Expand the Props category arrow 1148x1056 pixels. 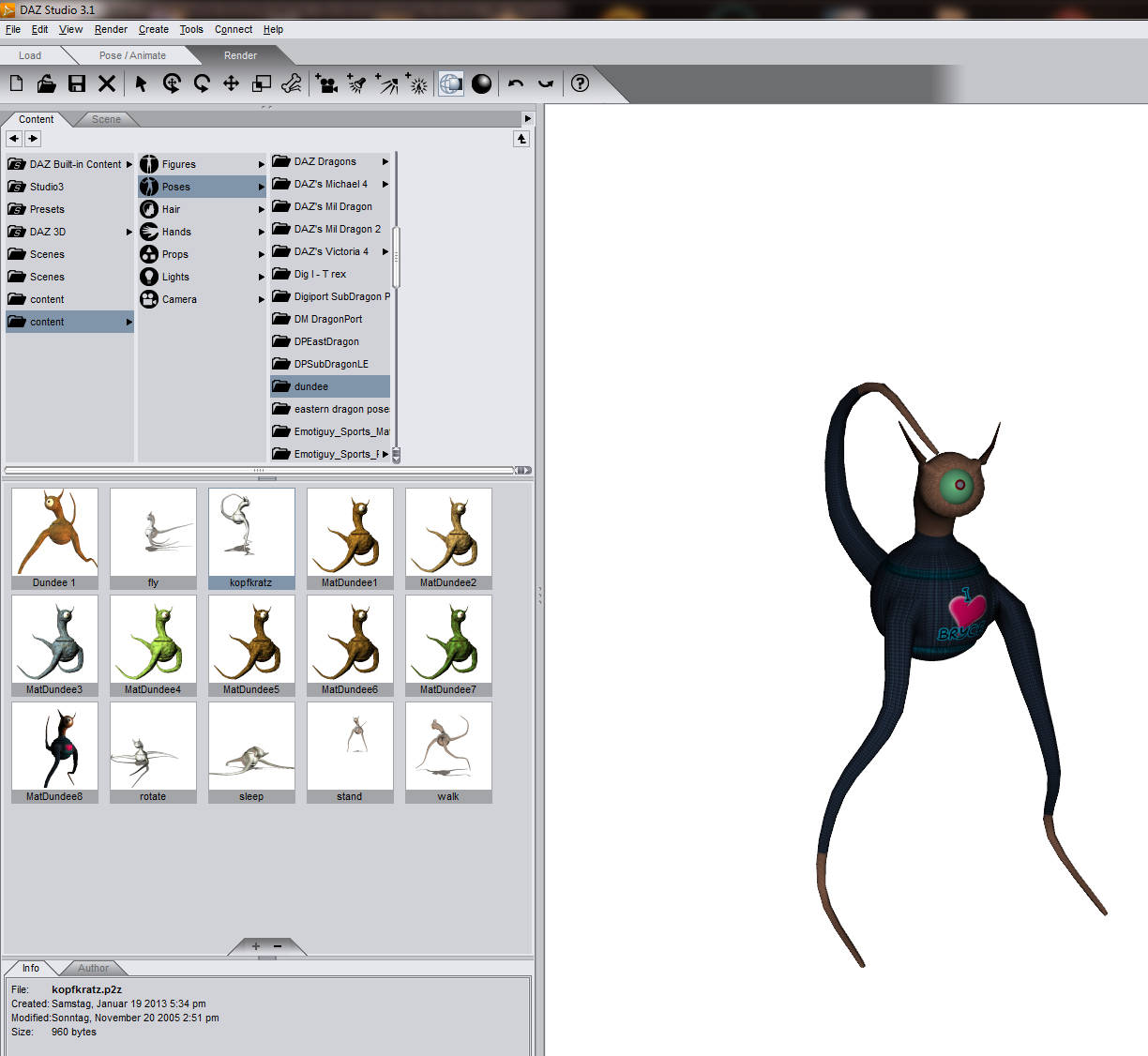tap(262, 254)
